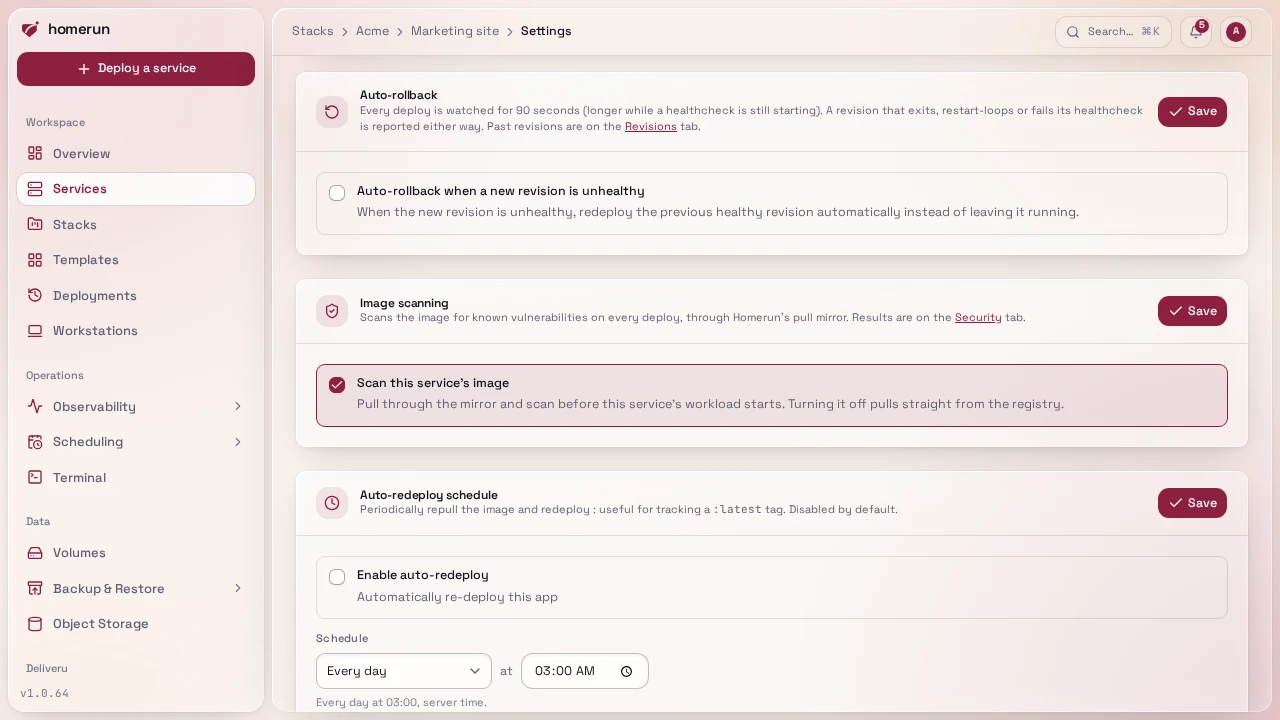Open the Security tab link
The image size is (1280, 720).
978,318
